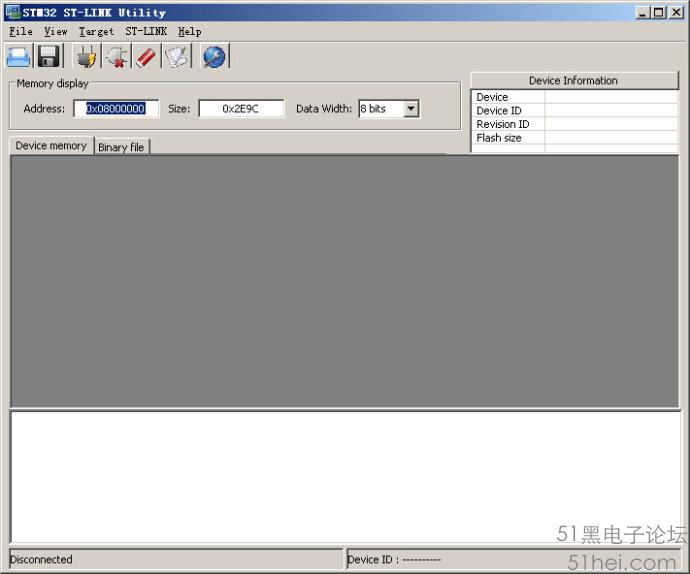Switch to the Device memory tab
This screenshot has width=690, height=574.
pyautogui.click(x=51, y=146)
